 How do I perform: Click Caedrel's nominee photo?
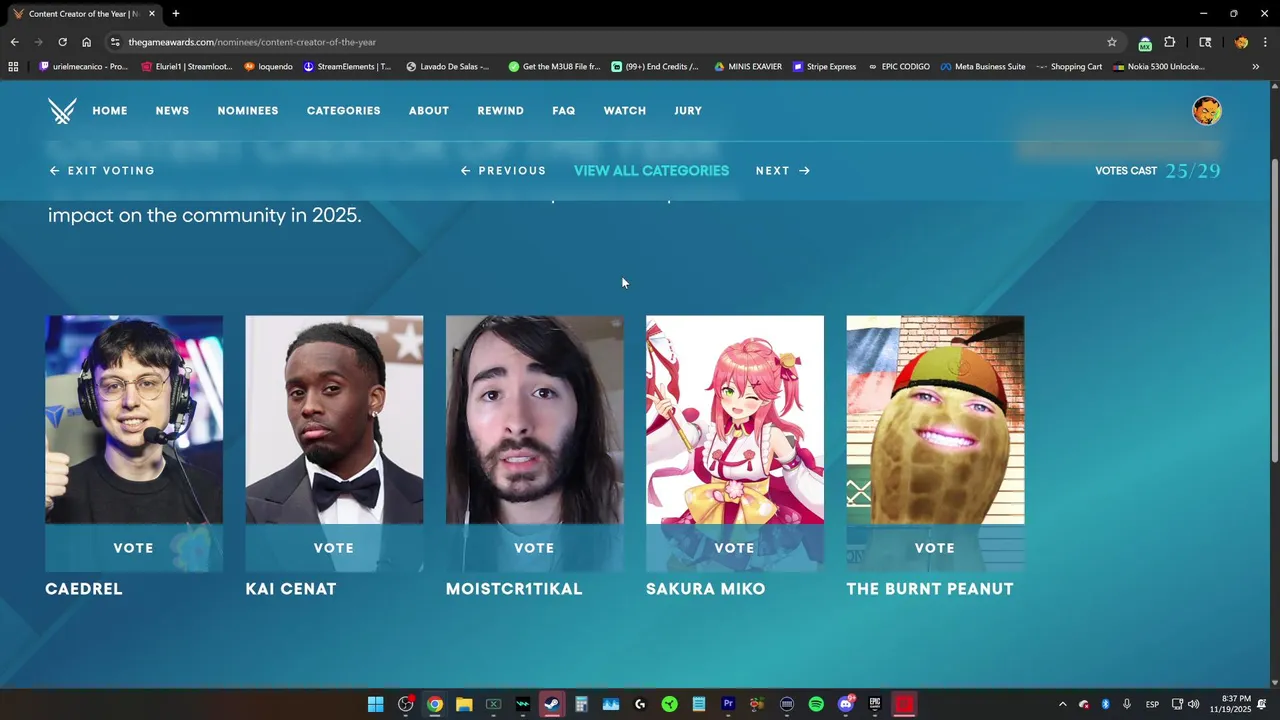tap(134, 420)
